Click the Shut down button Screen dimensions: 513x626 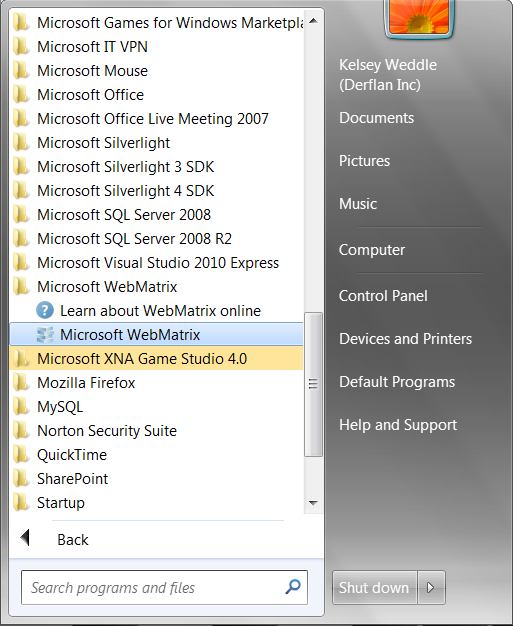tap(374, 587)
